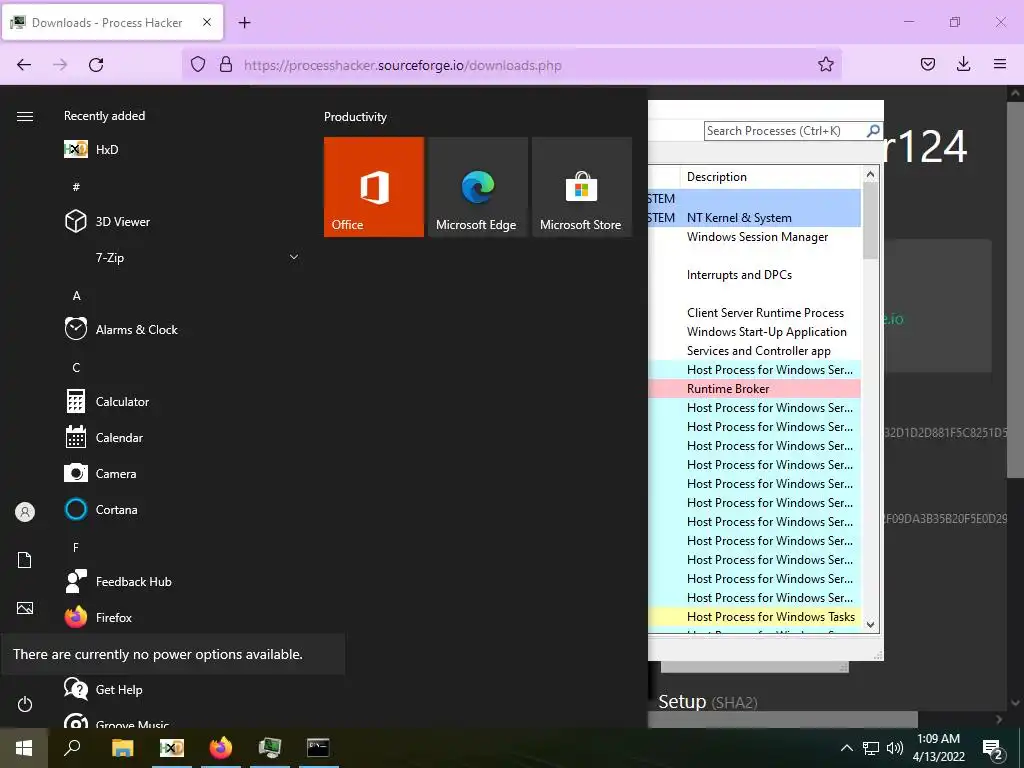
Task: Click the process list scroll-down arrow
Action: click(x=870, y=625)
